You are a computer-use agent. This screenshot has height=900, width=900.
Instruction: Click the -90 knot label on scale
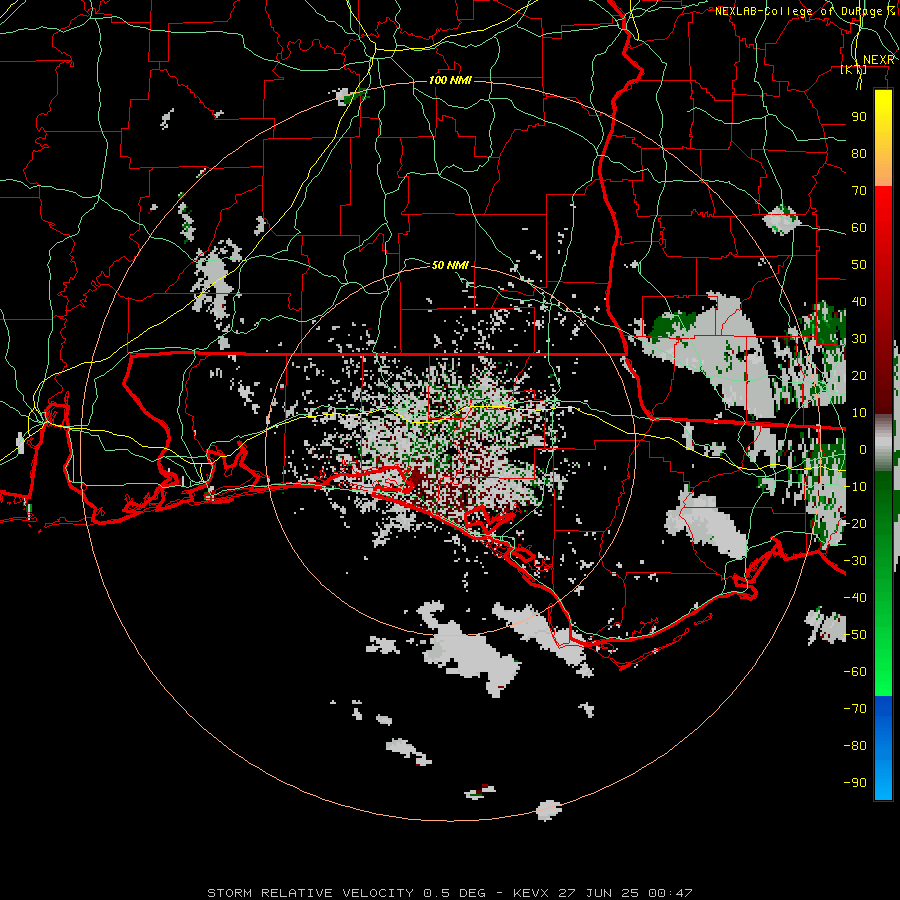tap(855, 783)
